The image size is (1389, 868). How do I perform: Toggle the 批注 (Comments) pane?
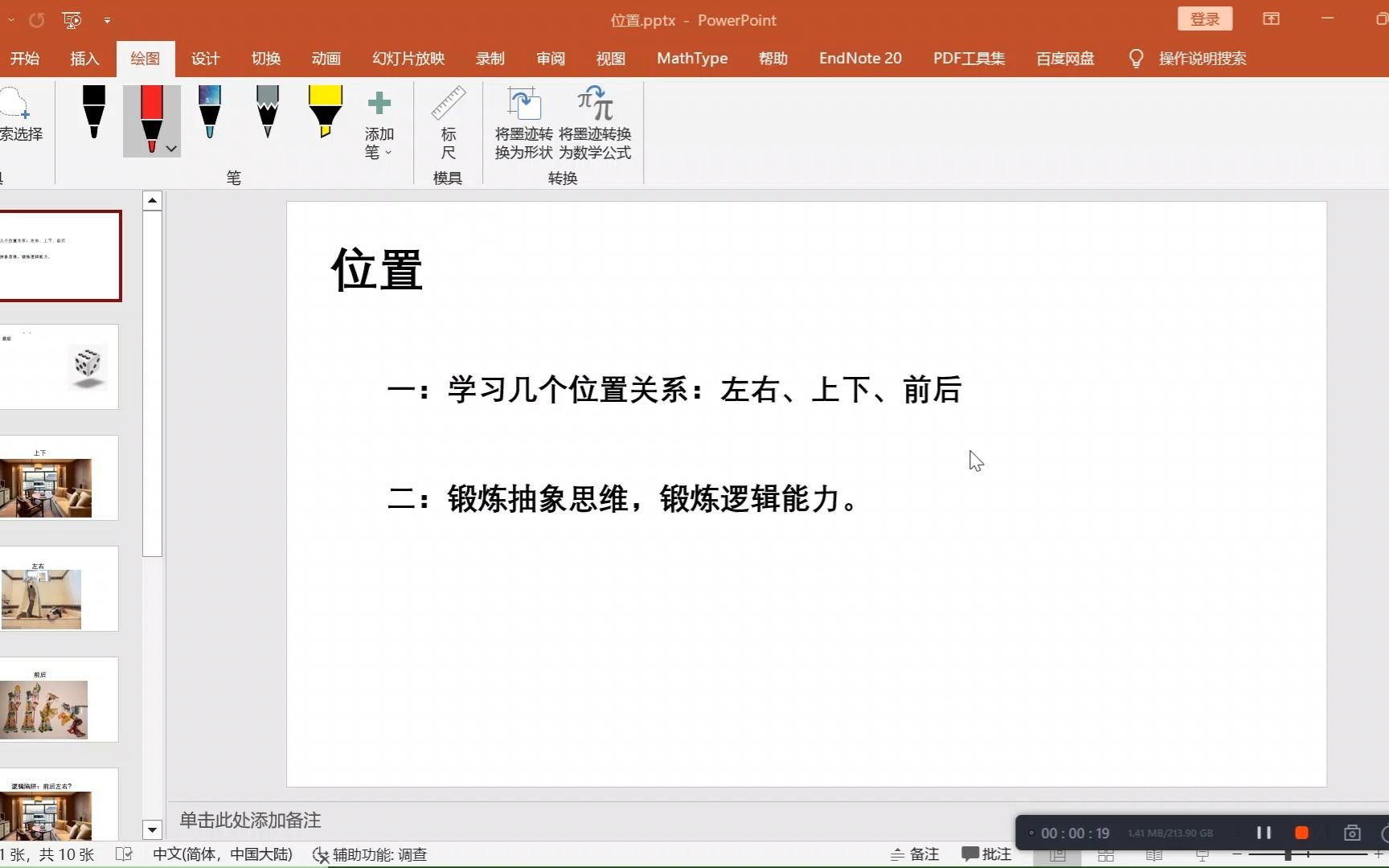pos(985,854)
